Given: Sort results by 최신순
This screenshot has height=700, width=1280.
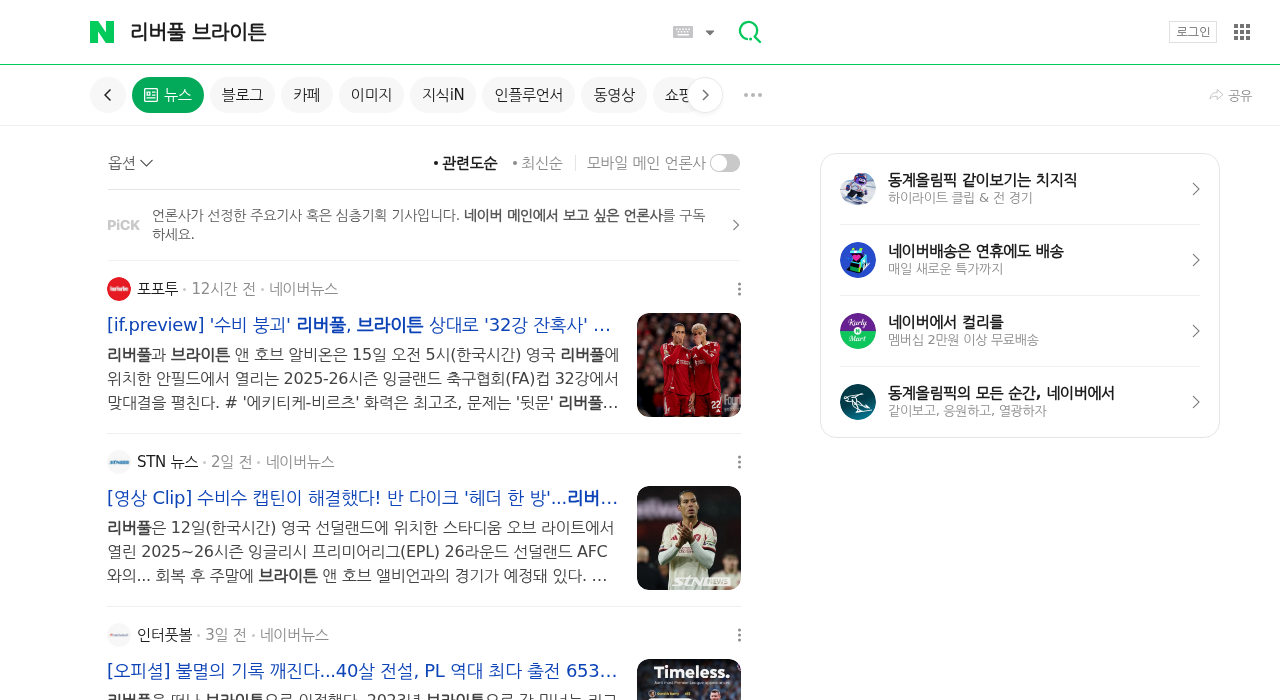Looking at the screenshot, I should [538, 163].
